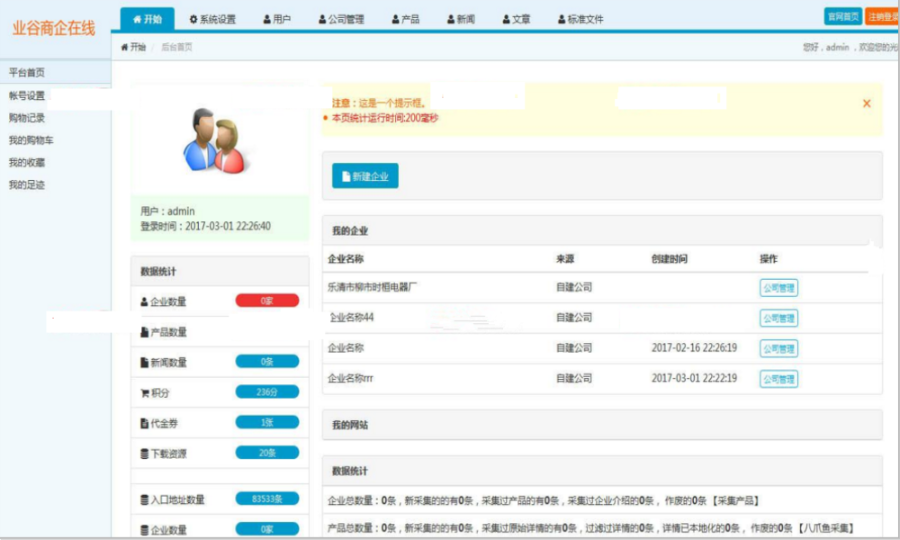900x540 pixels.
Task: Click the 后台首页 breadcrumb item
Action: point(177,47)
